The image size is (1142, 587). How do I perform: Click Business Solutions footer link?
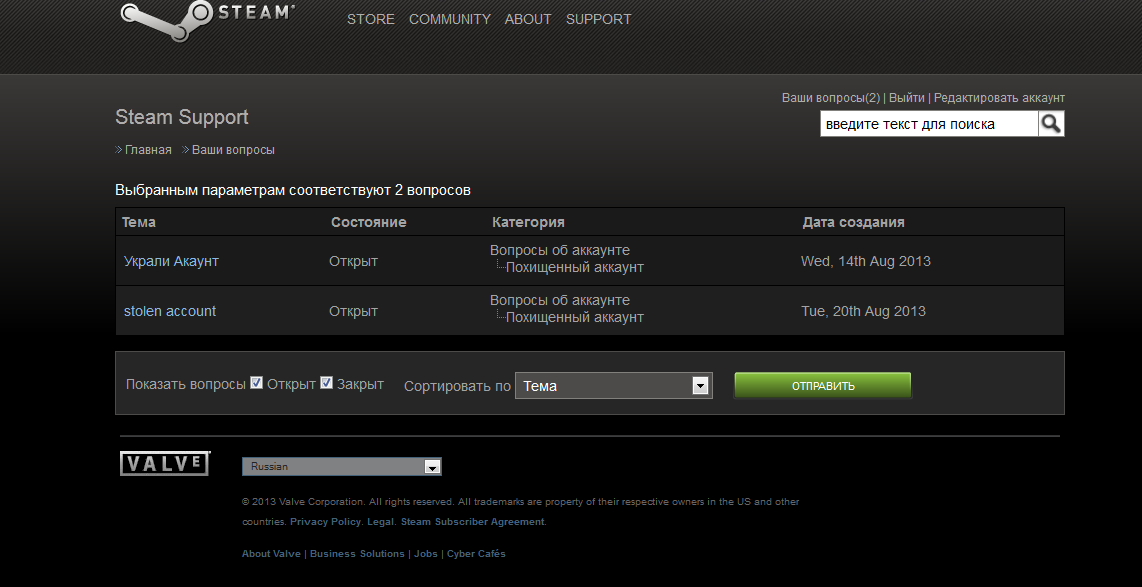357,553
